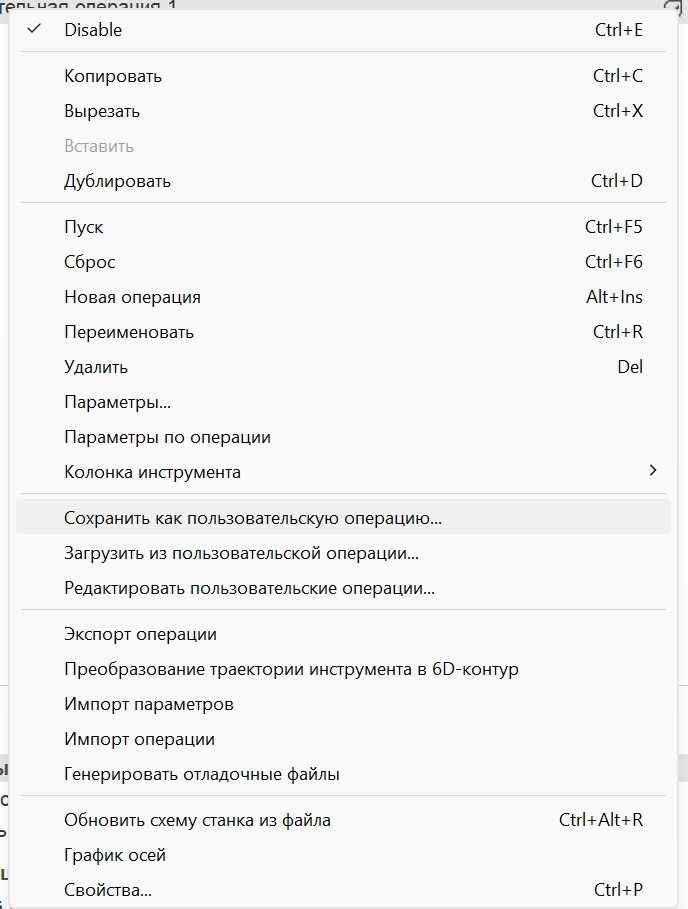Viewport: 688px width, 909px height.
Task: Open Параметры... dialog
Action: (x=117, y=402)
